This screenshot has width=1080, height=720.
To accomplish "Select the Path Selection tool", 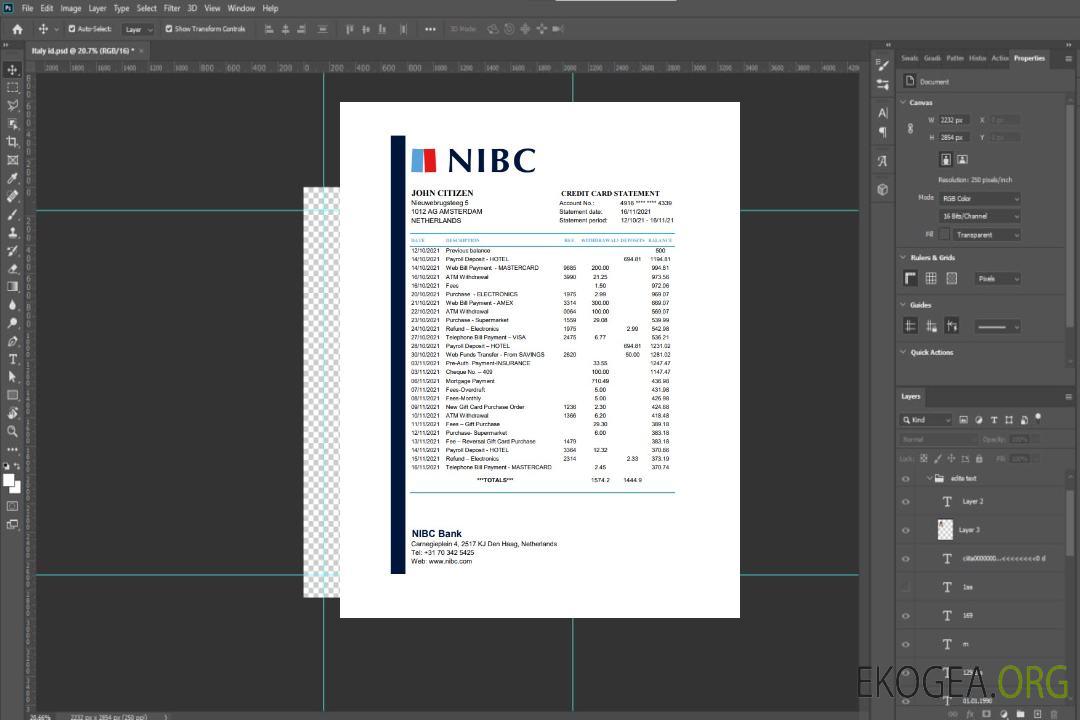I will (12, 377).
